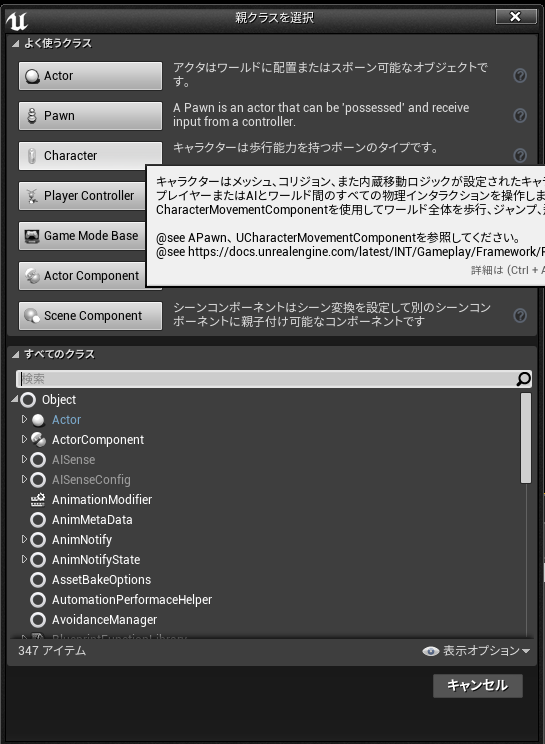Click the Object class circle icon

pos(28,400)
